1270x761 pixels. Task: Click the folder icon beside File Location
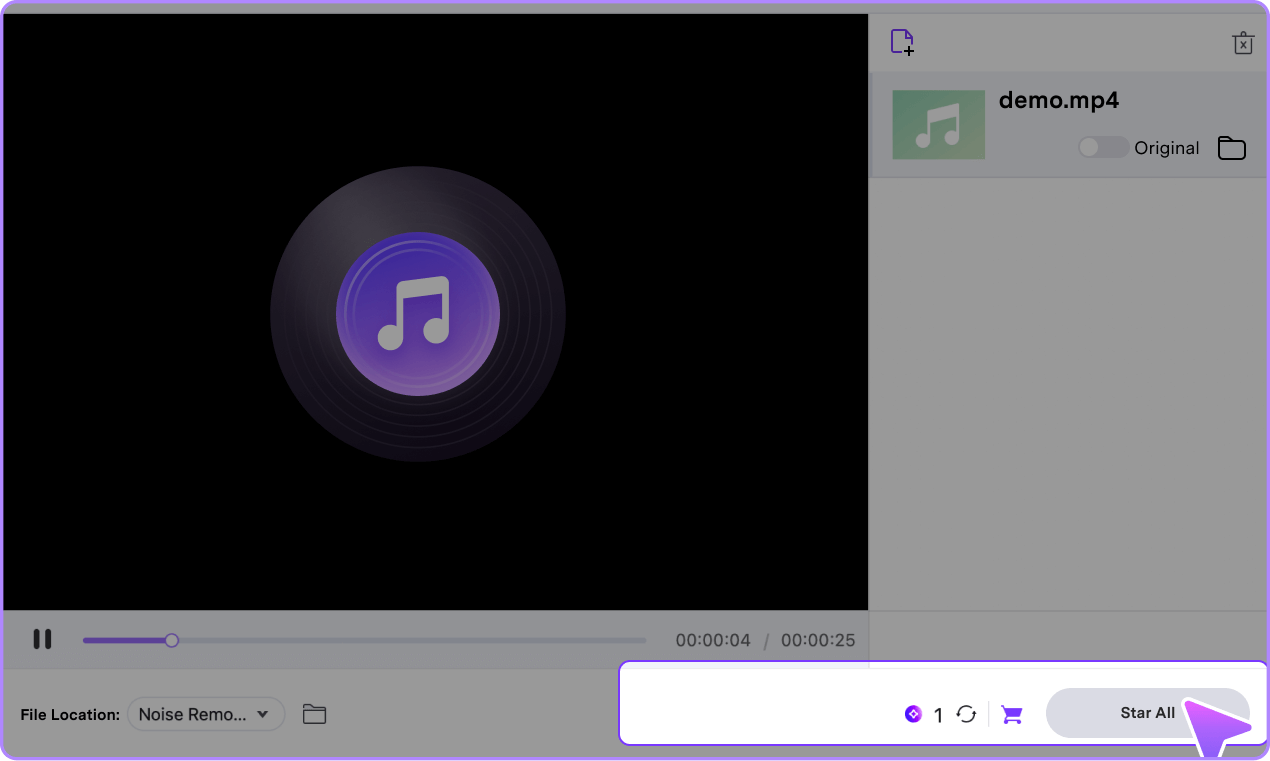click(315, 714)
